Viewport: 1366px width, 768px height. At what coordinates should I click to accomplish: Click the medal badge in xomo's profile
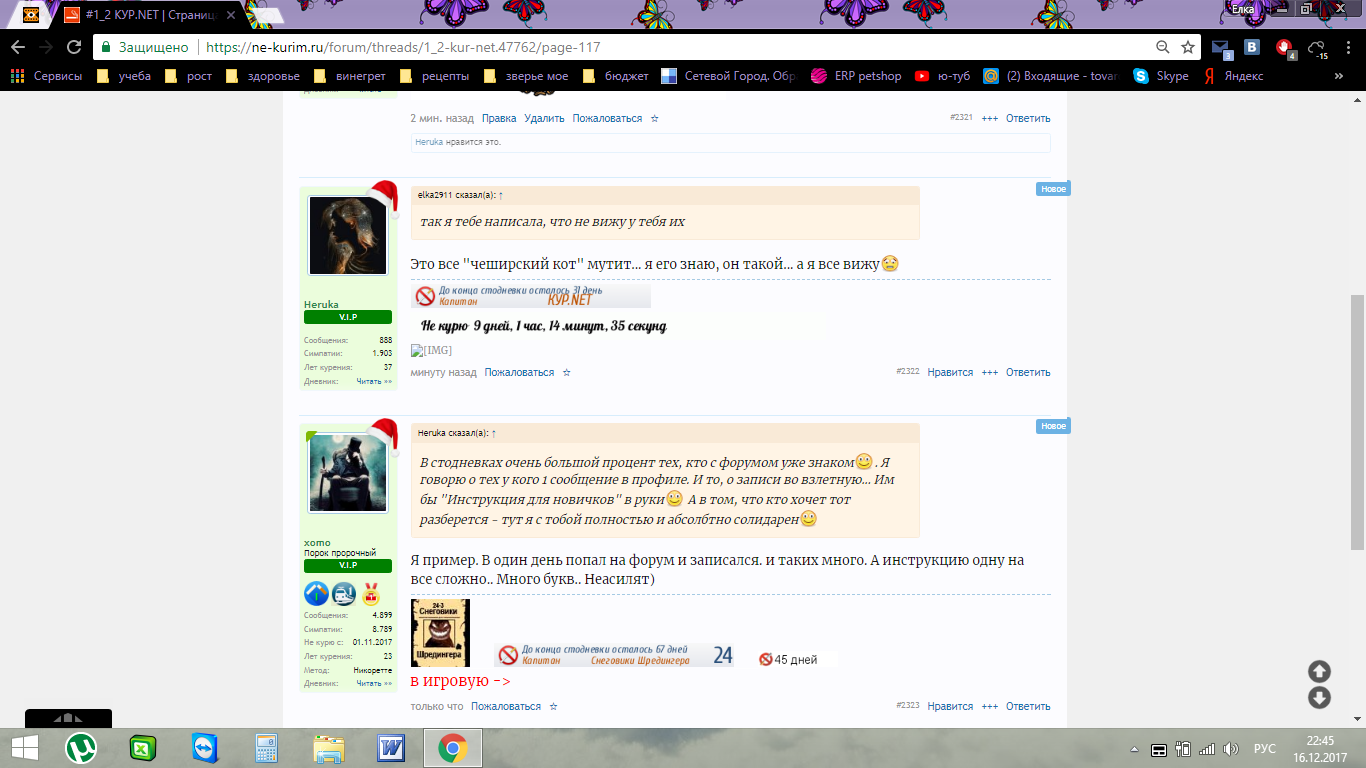point(371,593)
